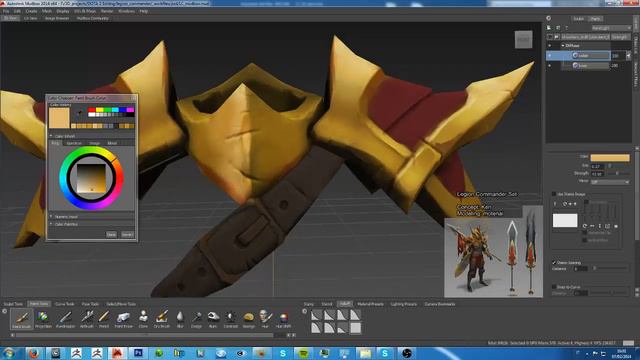Select the Projection paint tool
The width and height of the screenshot is (640, 360).
pyautogui.click(x=43, y=318)
